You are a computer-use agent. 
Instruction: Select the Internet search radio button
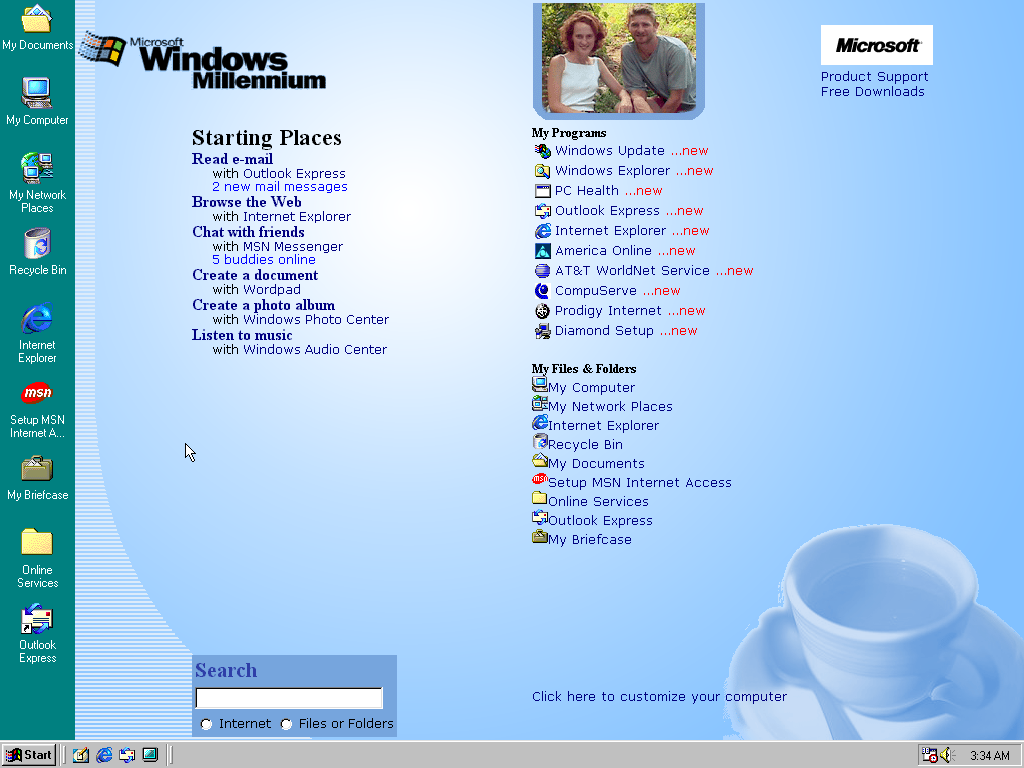pos(207,724)
